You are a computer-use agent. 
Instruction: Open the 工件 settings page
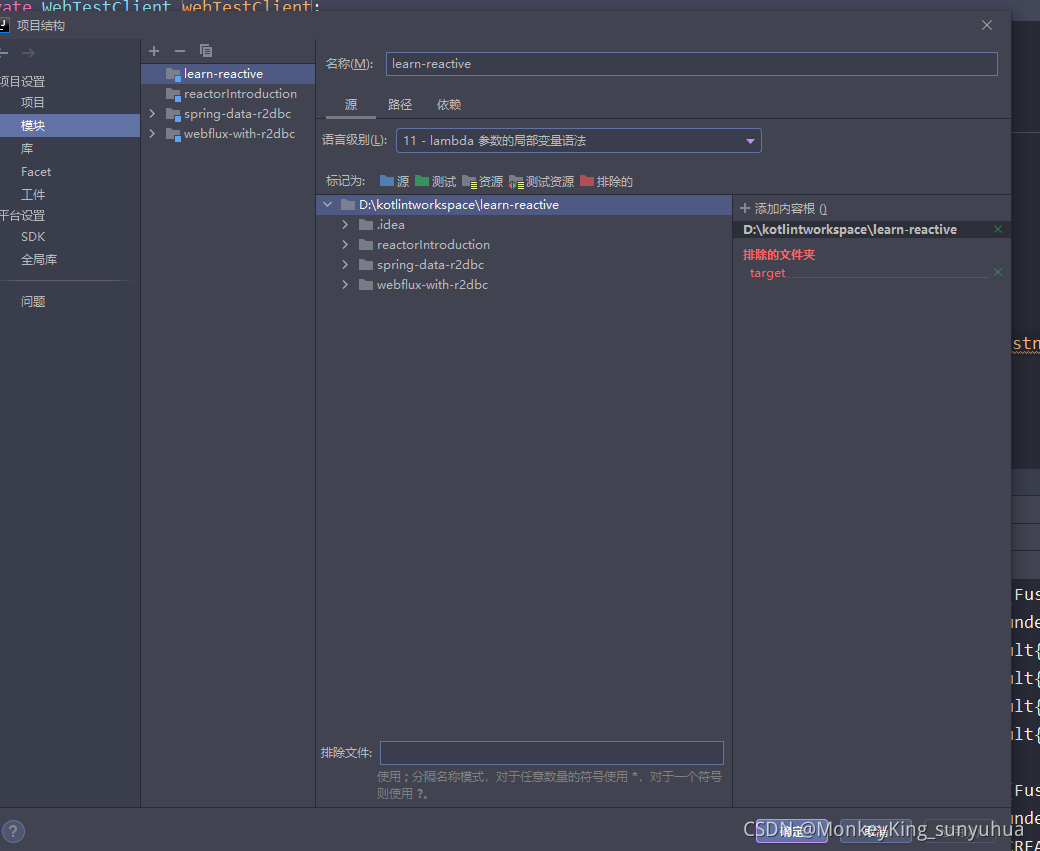pyautogui.click(x=33, y=194)
